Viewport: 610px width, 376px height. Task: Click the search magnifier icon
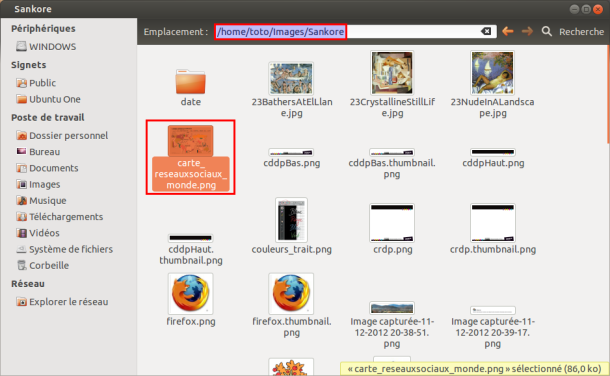pyautogui.click(x=547, y=31)
